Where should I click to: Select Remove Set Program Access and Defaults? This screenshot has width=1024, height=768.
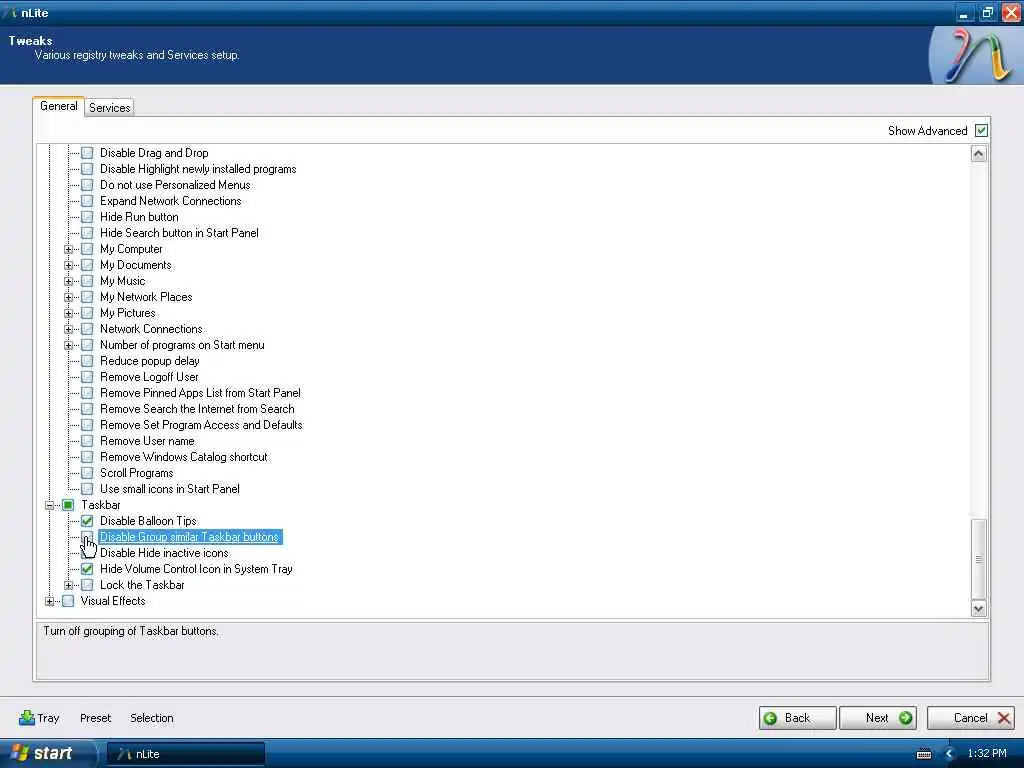pyautogui.click(x=201, y=425)
